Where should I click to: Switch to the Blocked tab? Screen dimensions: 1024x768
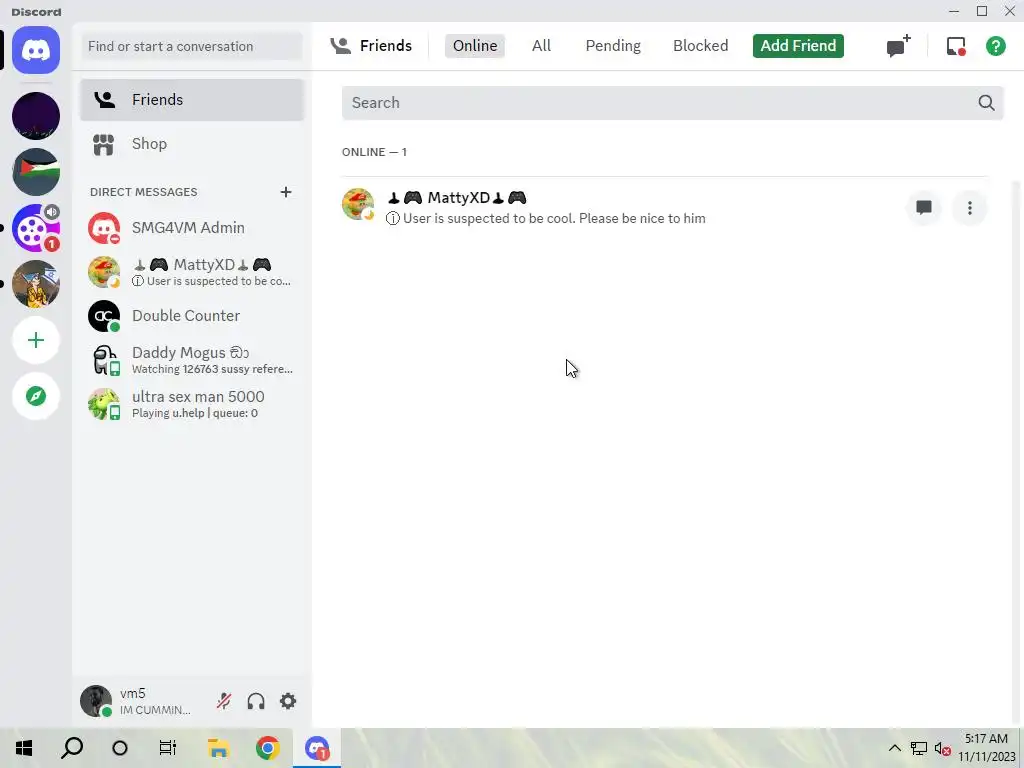[x=700, y=46]
